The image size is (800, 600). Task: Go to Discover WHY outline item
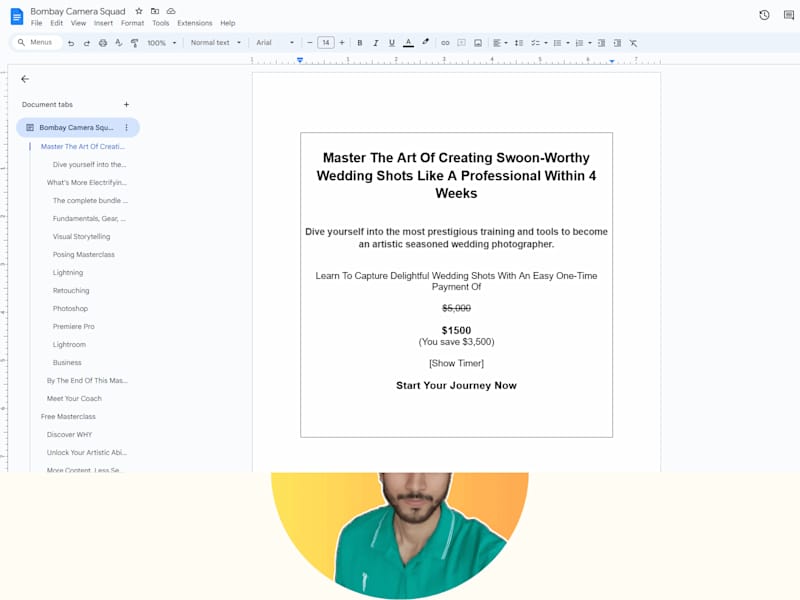69,434
